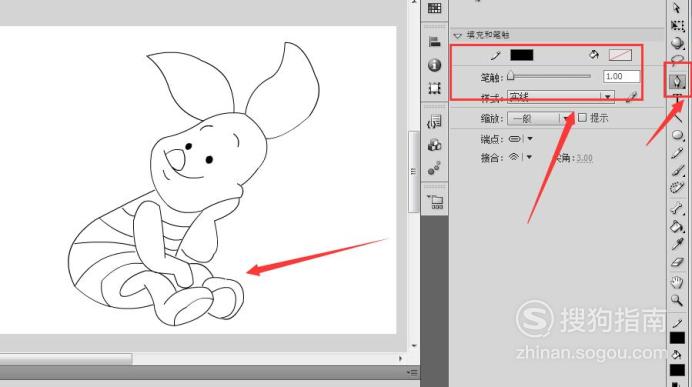Choose the Eraser tool

coord(677,263)
